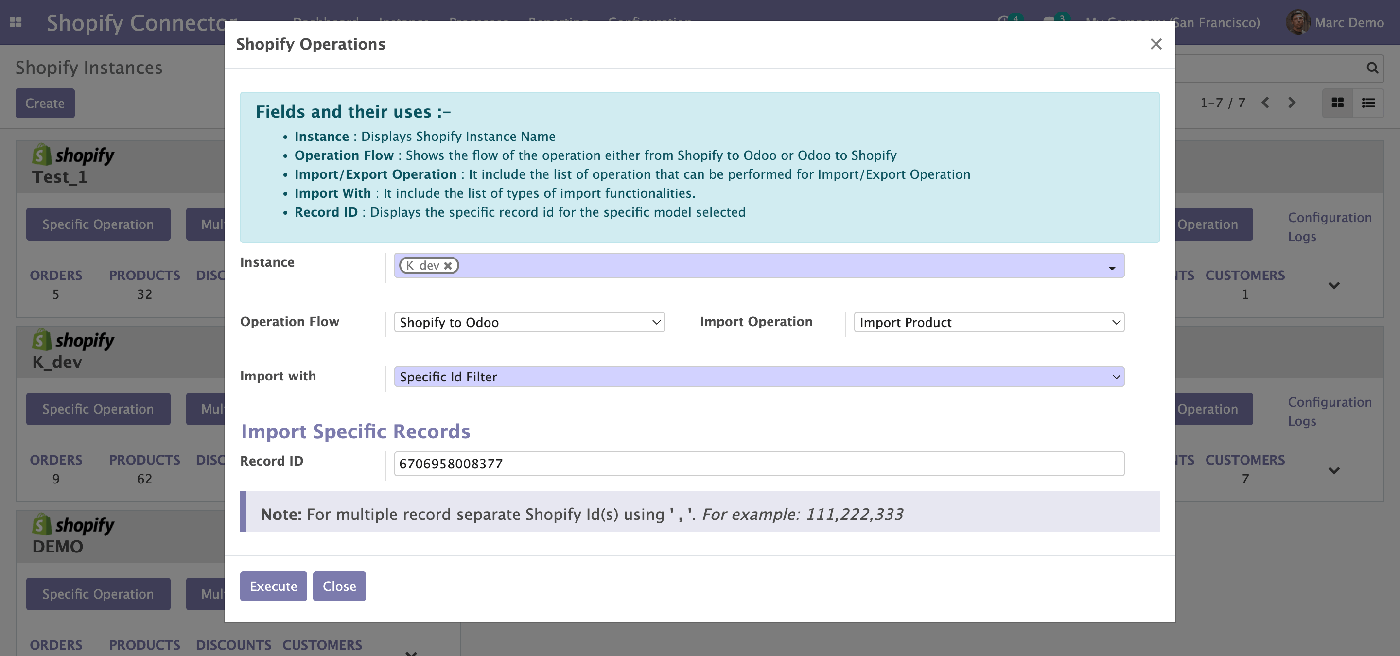Click the Test_1 instance name
Screen dimensions: 1400x656
[60, 177]
